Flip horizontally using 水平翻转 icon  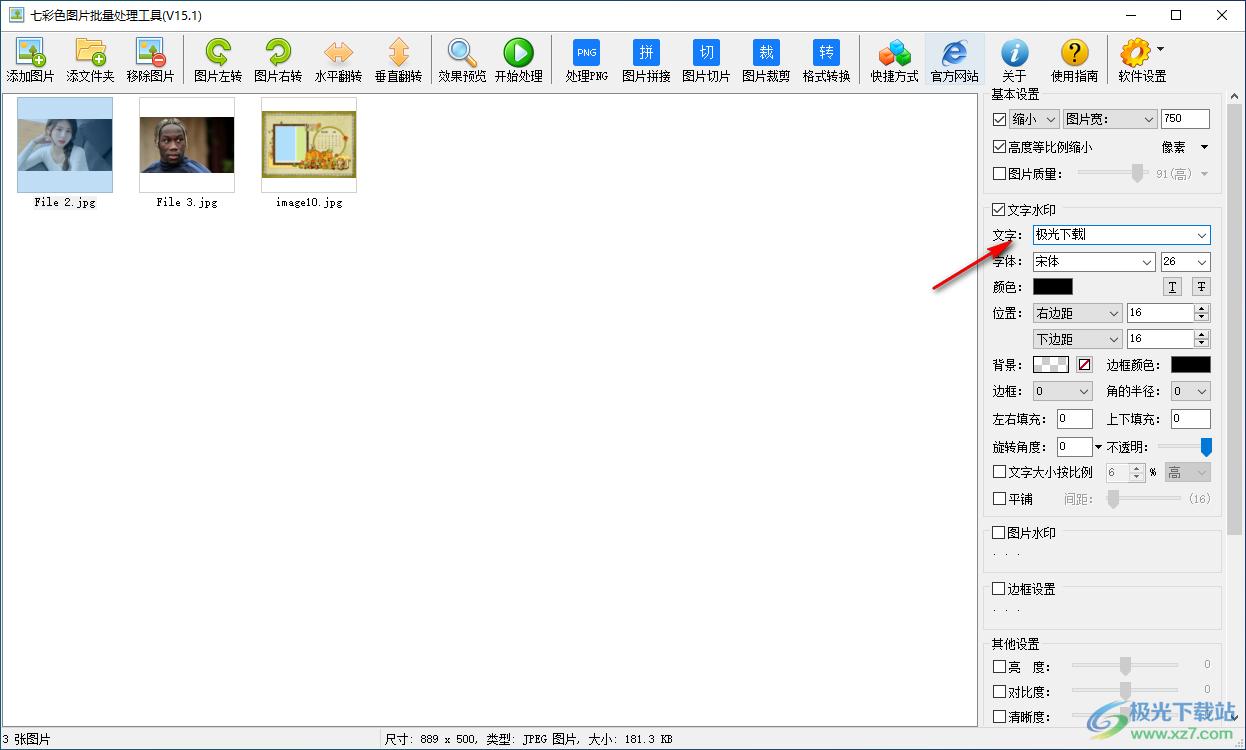(338, 60)
